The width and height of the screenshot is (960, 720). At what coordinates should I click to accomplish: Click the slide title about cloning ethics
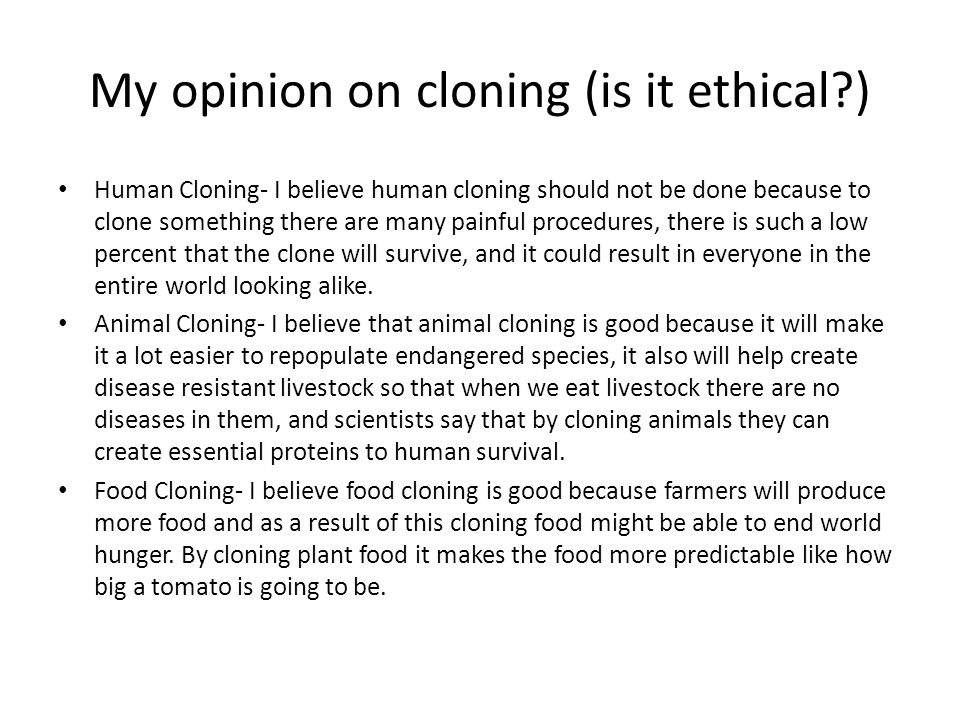[479, 91]
